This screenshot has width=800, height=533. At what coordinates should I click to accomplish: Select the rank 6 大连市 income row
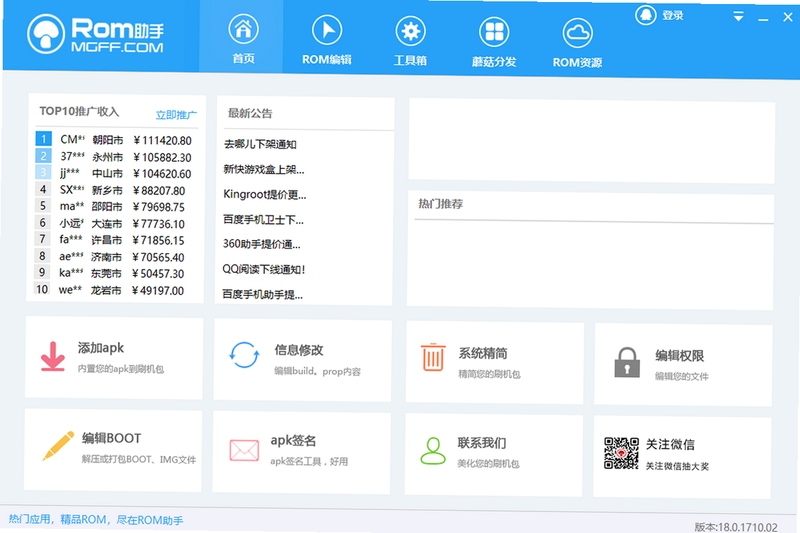click(111, 223)
